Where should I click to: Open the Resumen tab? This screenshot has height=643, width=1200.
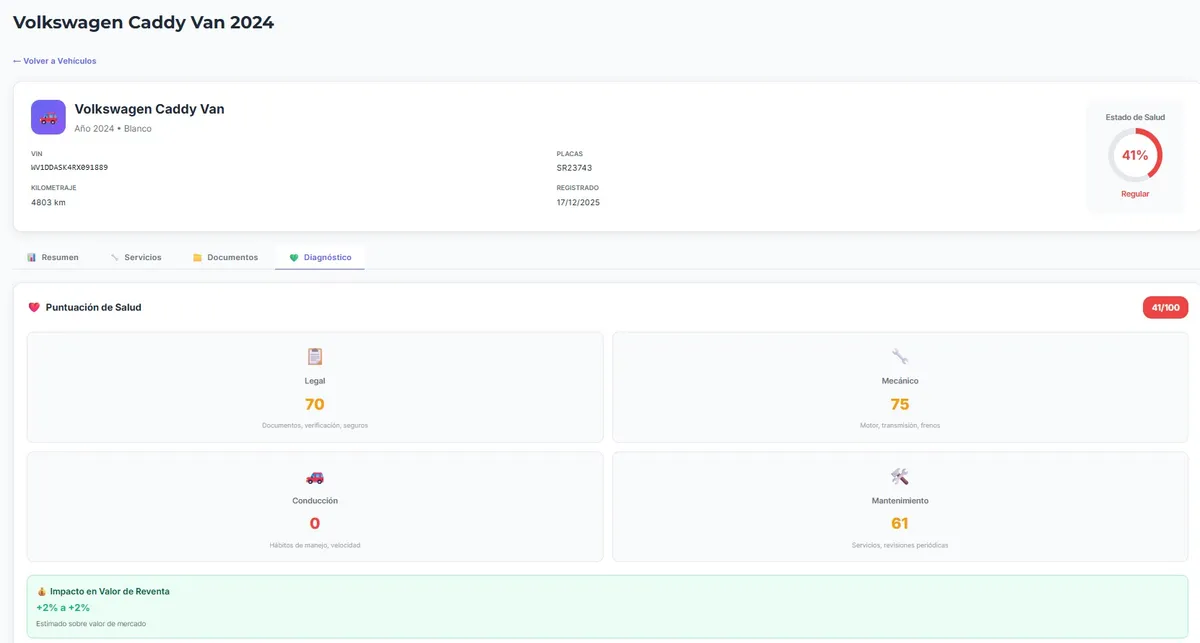[x=53, y=257]
